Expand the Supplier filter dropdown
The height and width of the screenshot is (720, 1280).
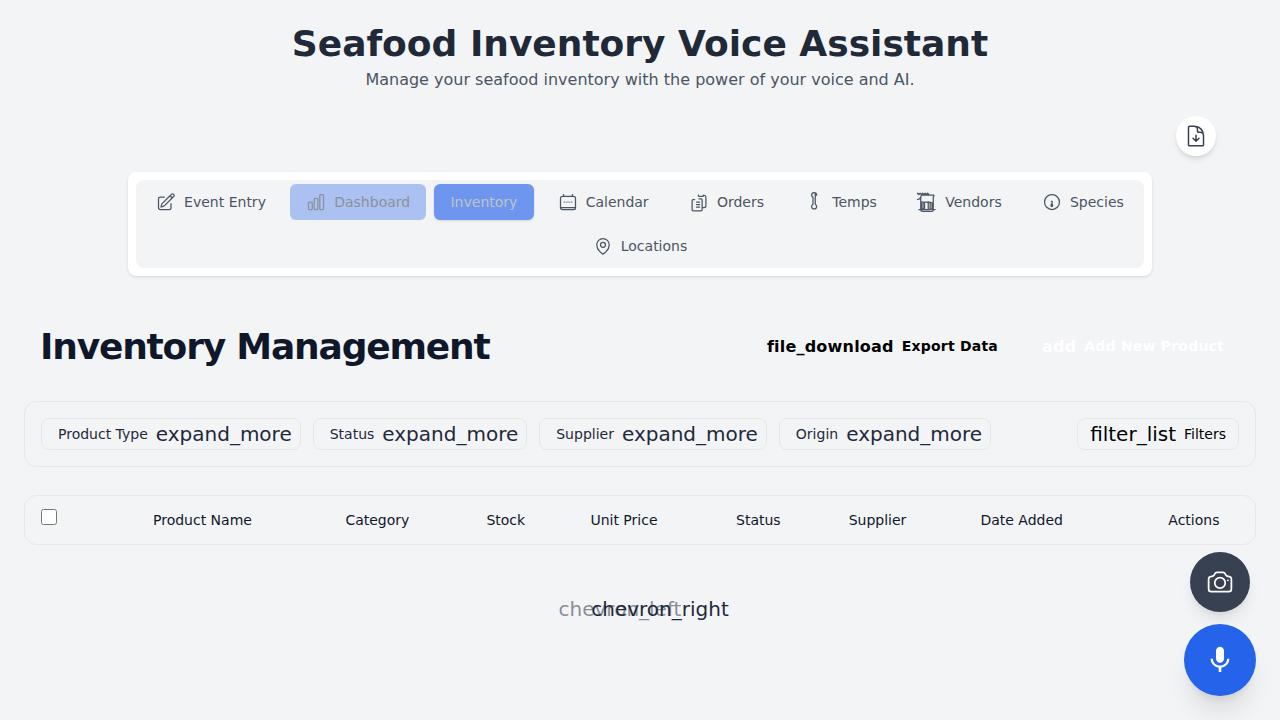(x=652, y=433)
